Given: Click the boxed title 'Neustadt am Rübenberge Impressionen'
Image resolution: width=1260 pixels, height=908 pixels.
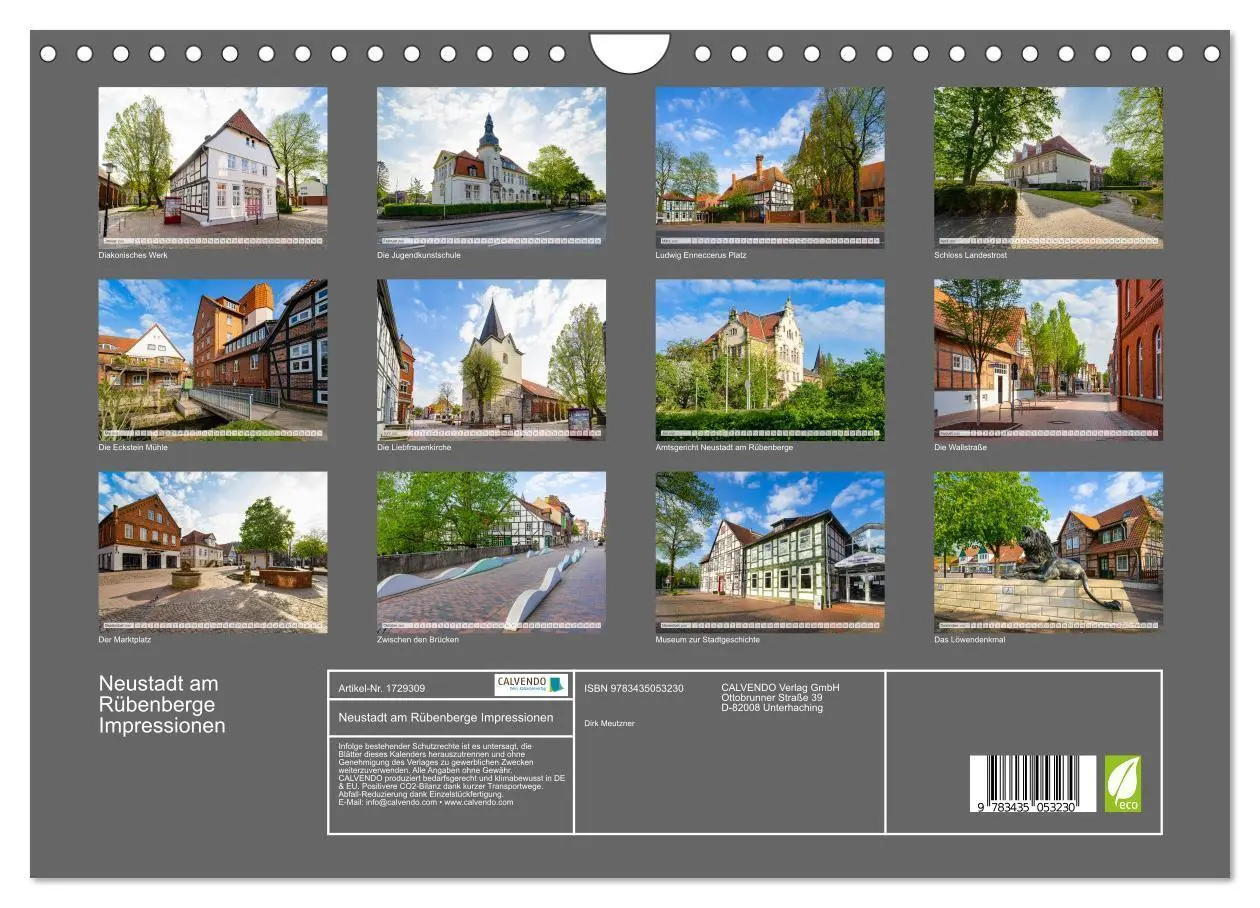Looking at the screenshot, I should 446,717.
